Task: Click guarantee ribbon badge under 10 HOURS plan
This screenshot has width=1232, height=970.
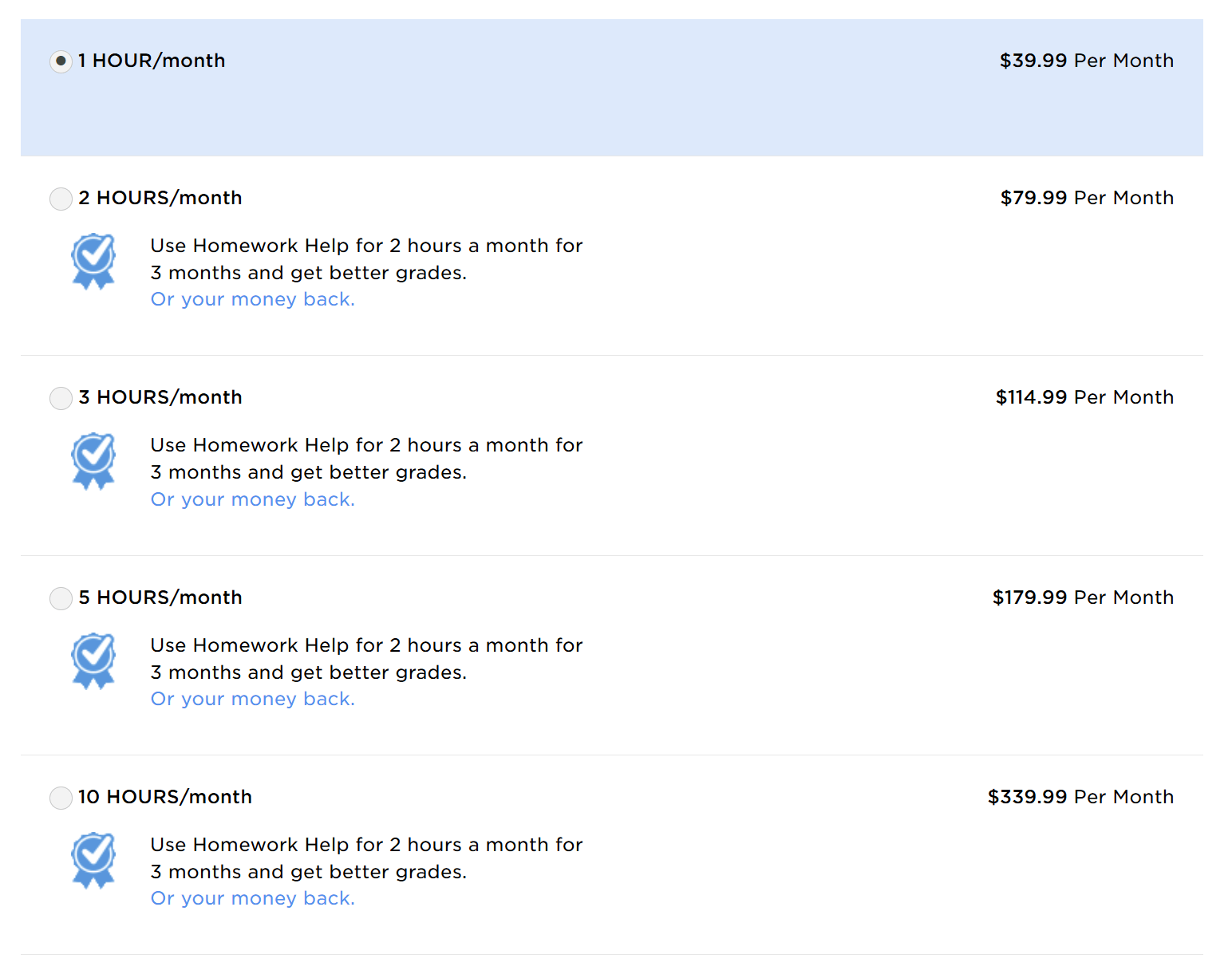Action: coord(93,860)
